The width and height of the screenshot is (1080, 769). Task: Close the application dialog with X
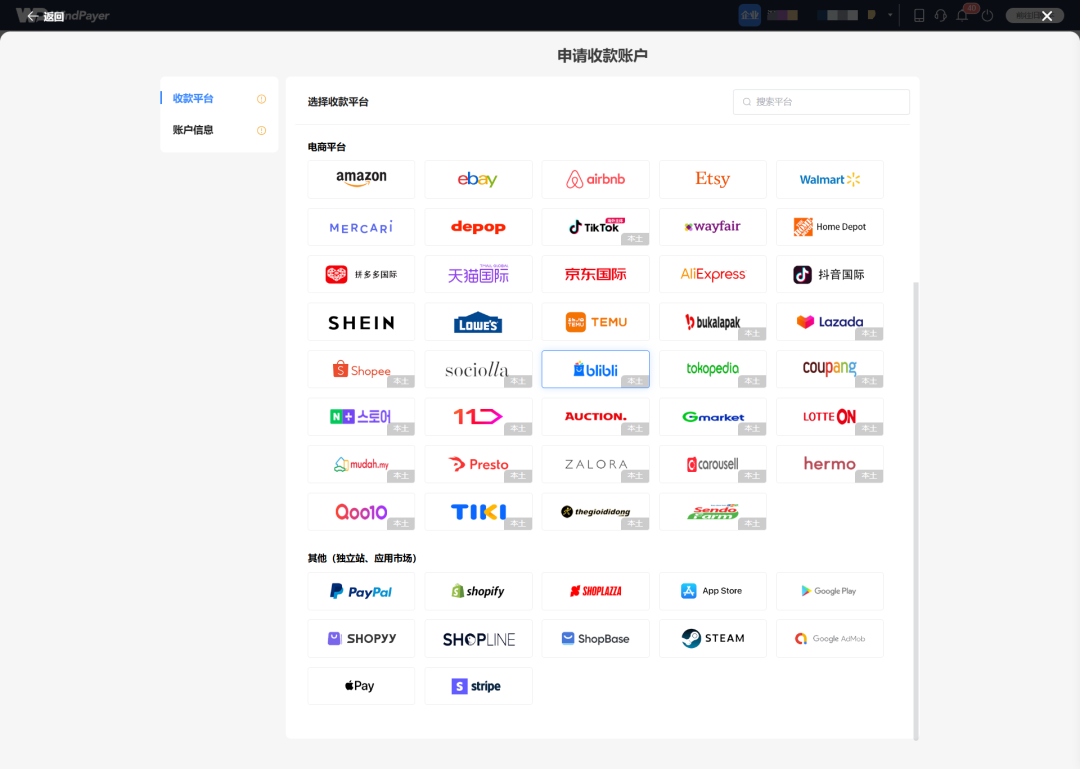(1047, 16)
